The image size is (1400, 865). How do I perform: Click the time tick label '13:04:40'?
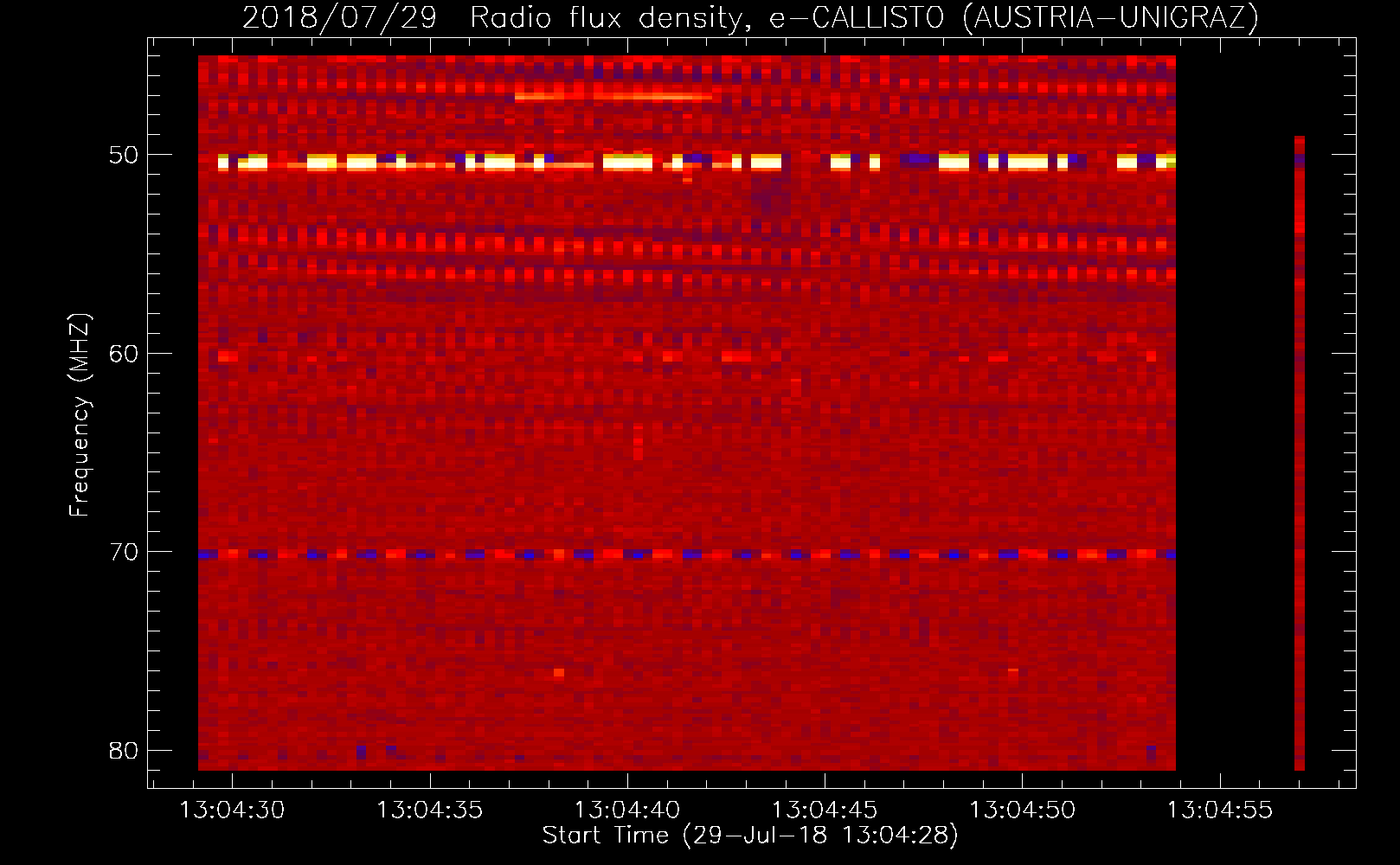[627, 811]
